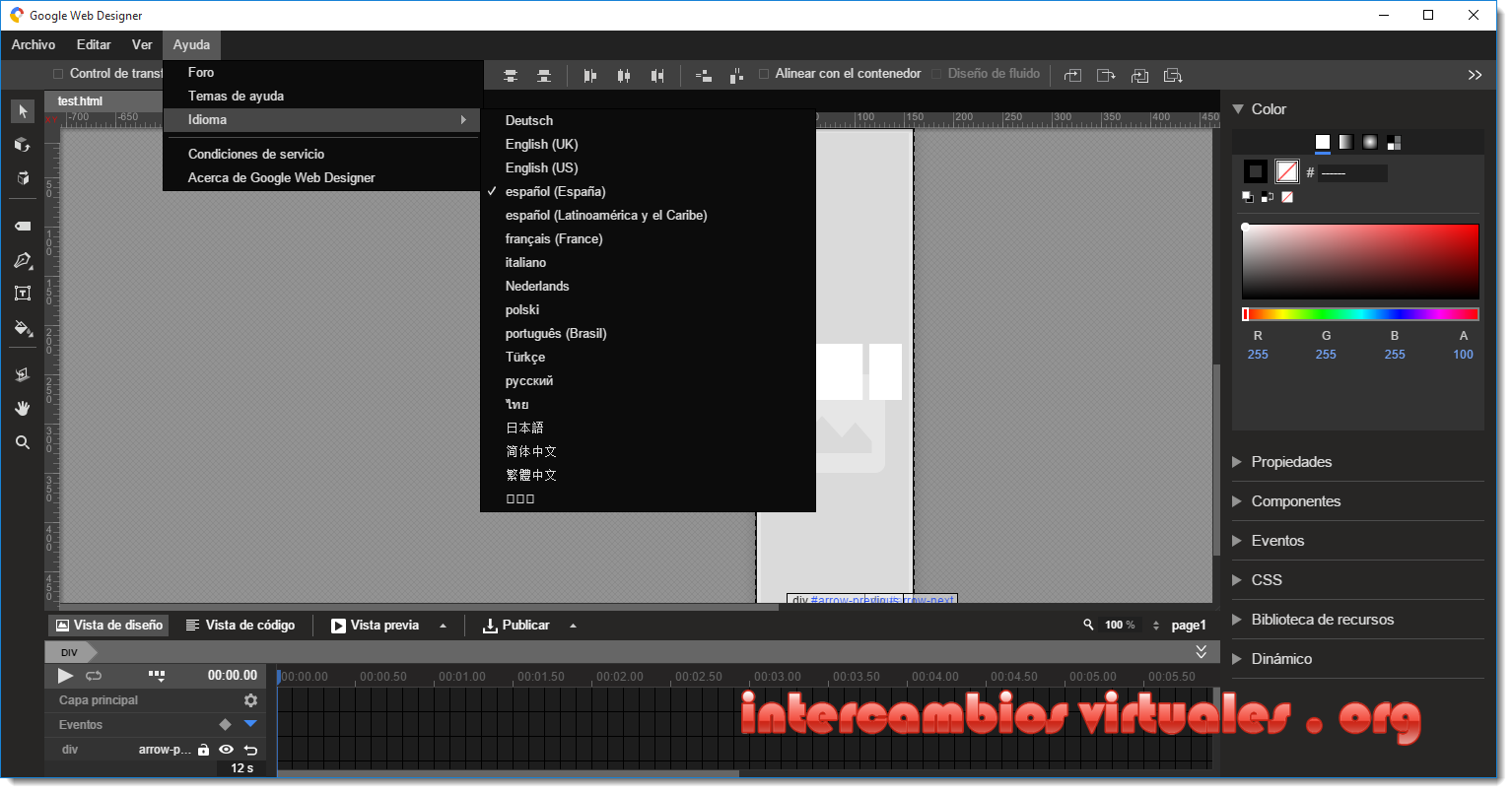1512x793 pixels.
Task: Choose français (France) language
Action: point(648,238)
